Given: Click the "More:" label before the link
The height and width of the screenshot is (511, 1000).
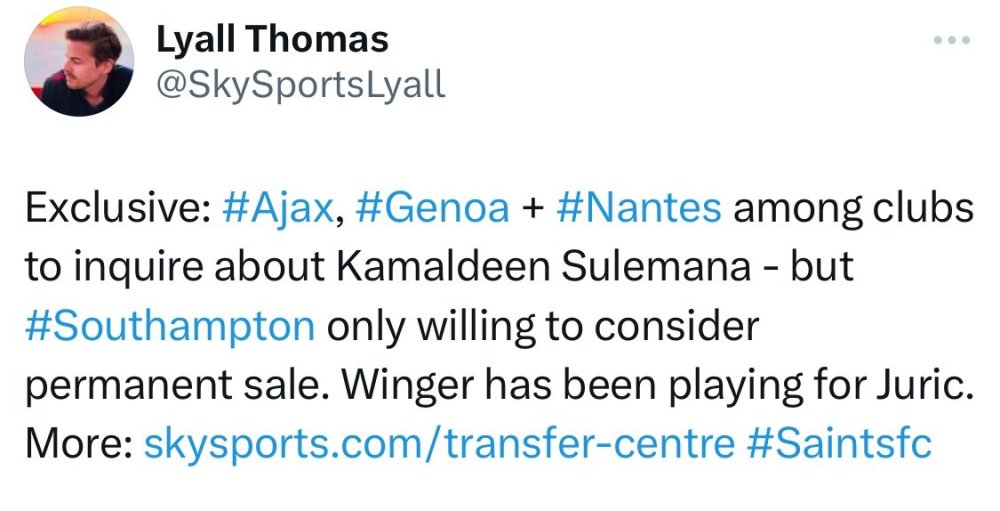Looking at the screenshot, I should [x=78, y=443].
